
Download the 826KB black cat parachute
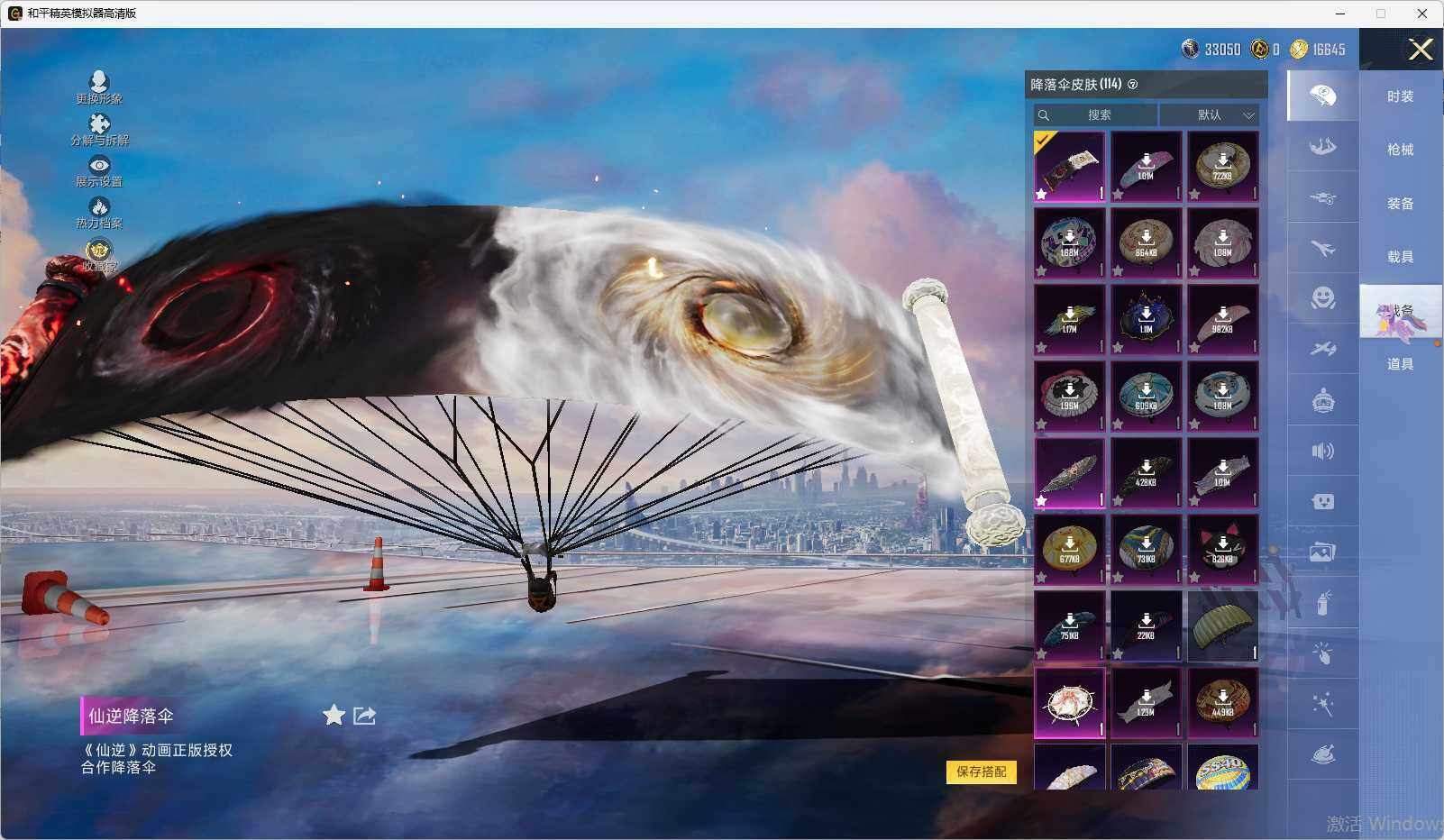1223,550
